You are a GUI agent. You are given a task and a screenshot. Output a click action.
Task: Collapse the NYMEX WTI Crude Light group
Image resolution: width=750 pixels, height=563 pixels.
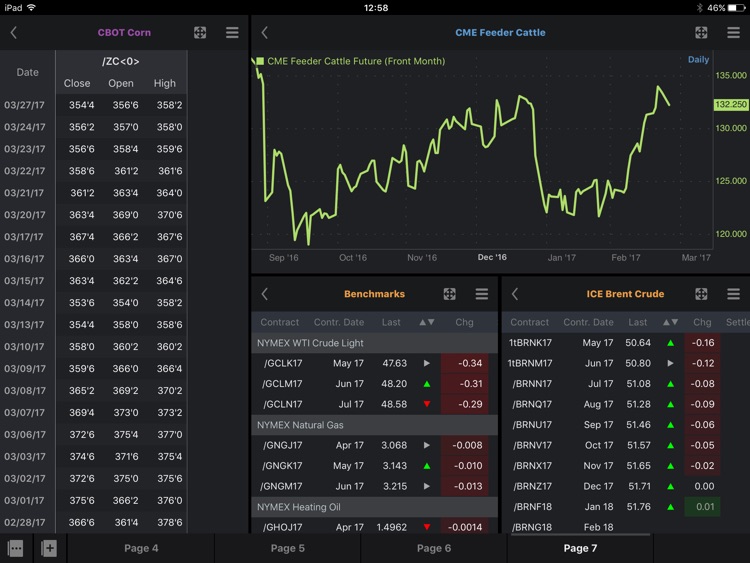(375, 343)
